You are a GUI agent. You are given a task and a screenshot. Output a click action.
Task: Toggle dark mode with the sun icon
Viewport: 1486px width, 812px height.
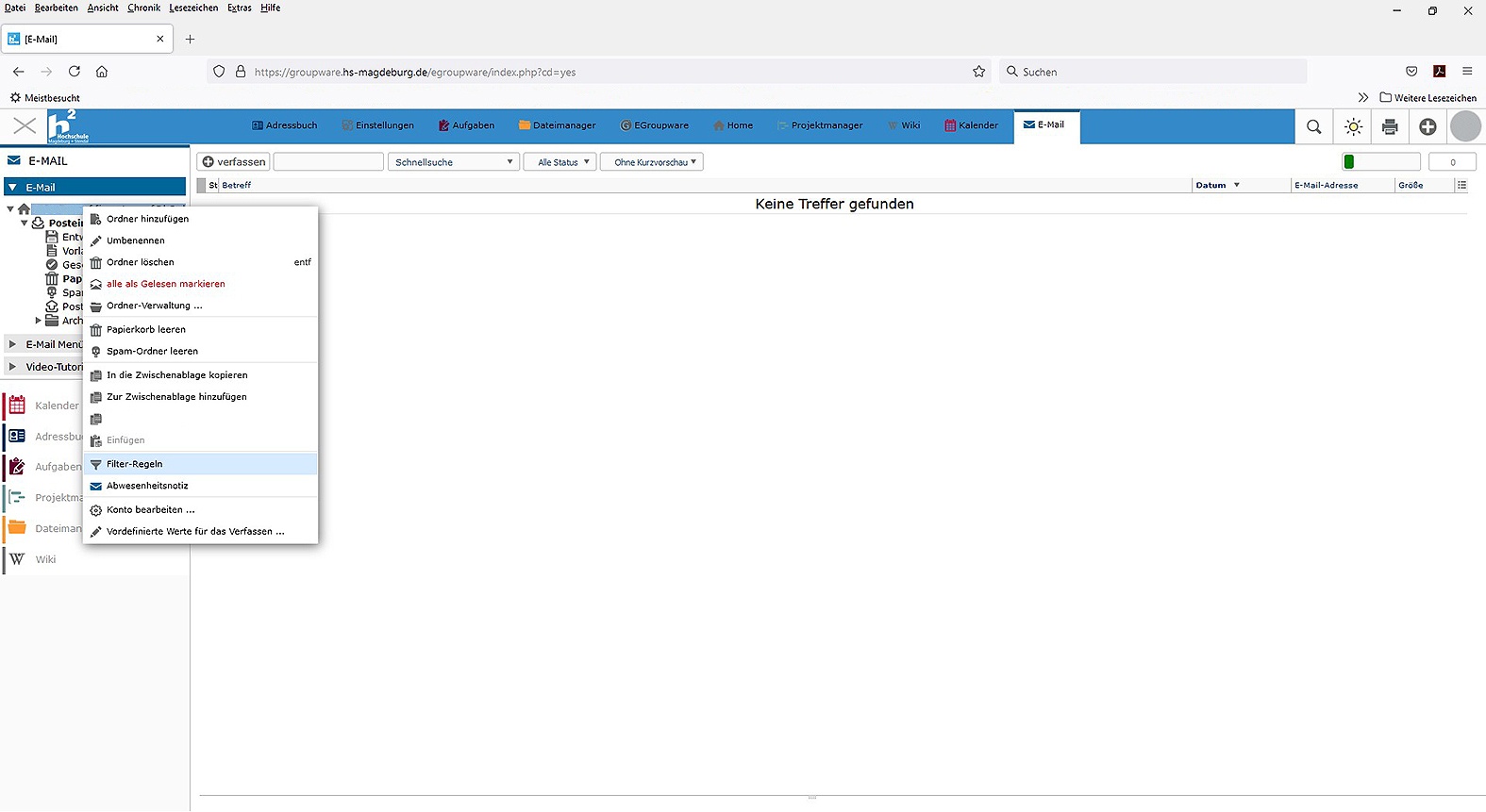1353,126
